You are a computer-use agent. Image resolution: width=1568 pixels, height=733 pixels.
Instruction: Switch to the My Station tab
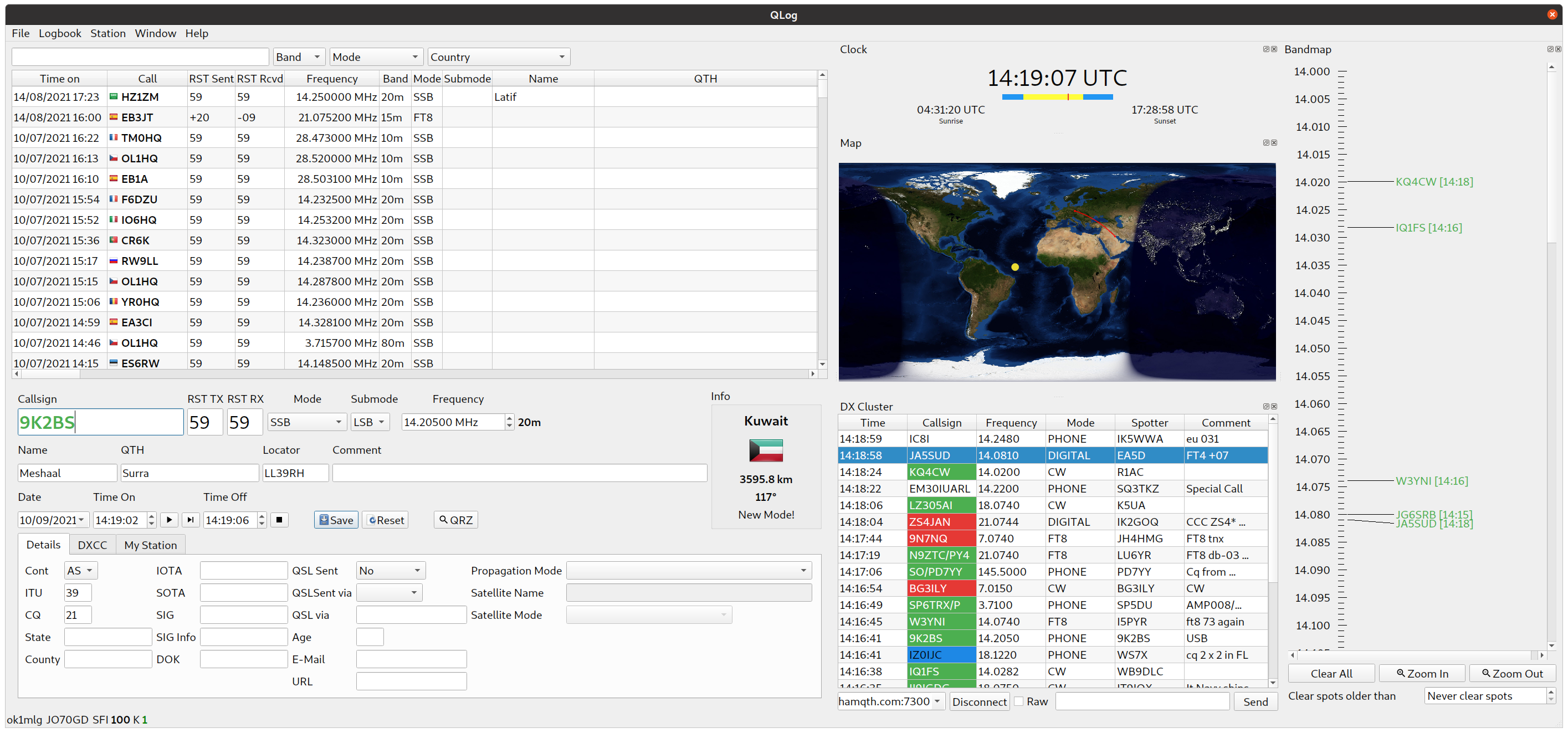pyautogui.click(x=150, y=545)
